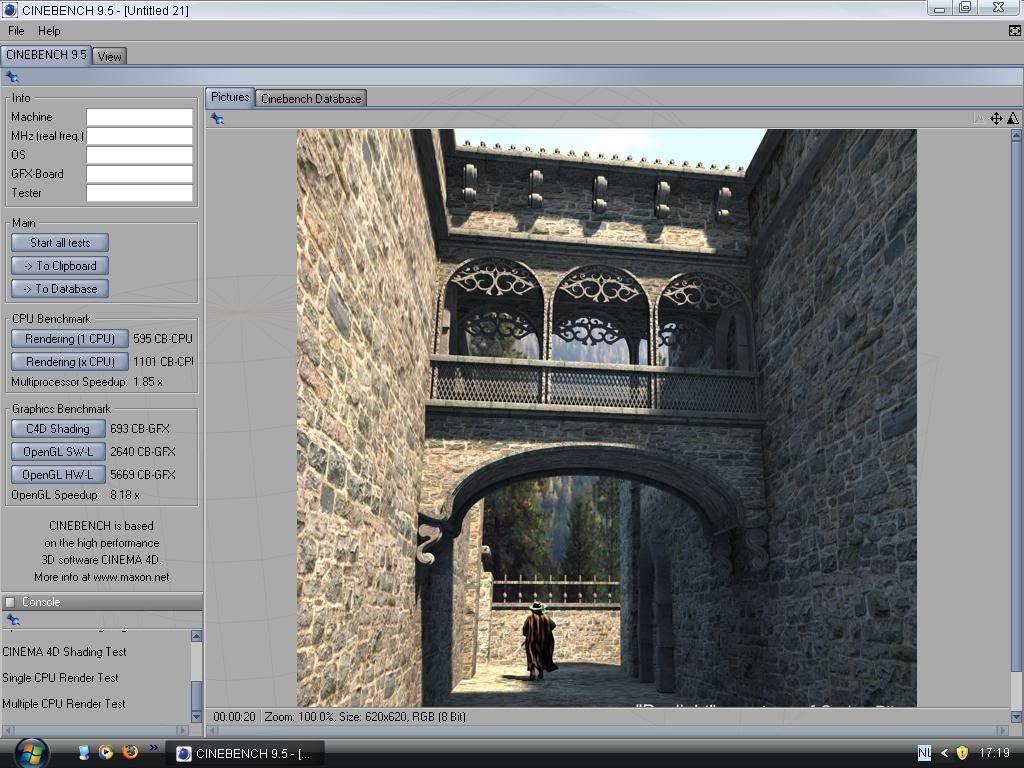The height and width of the screenshot is (768, 1024).
Task: Launch Windows Media Player from quick launch
Action: (105, 752)
